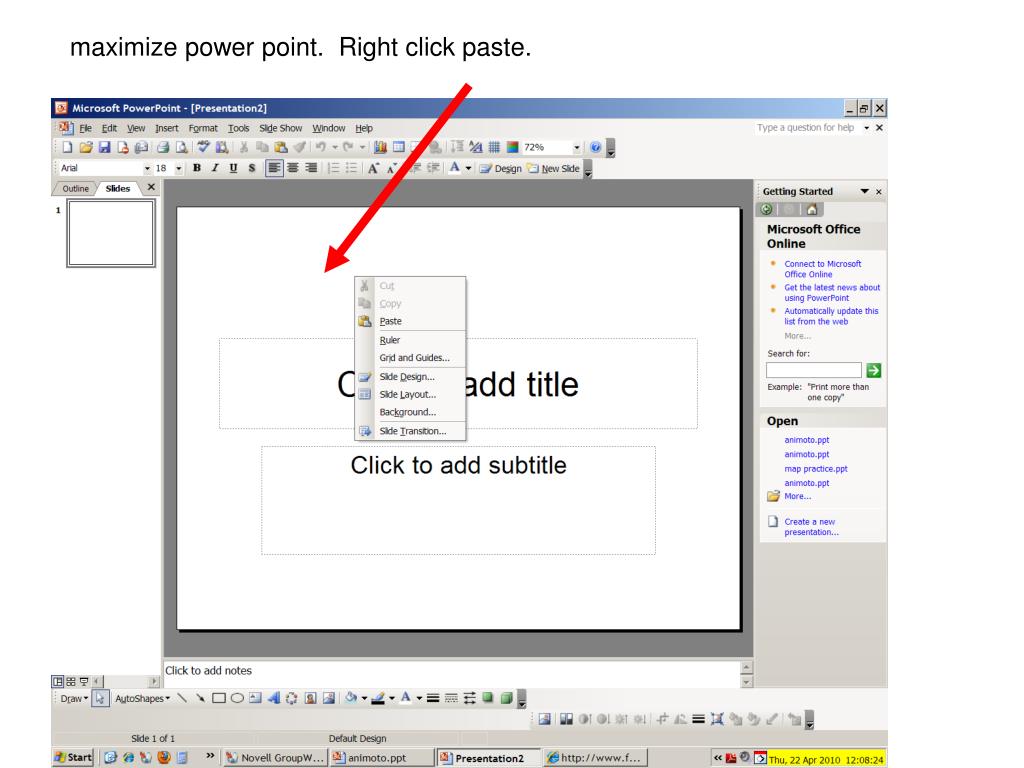Click the Fill Color paint bucket

351,698
